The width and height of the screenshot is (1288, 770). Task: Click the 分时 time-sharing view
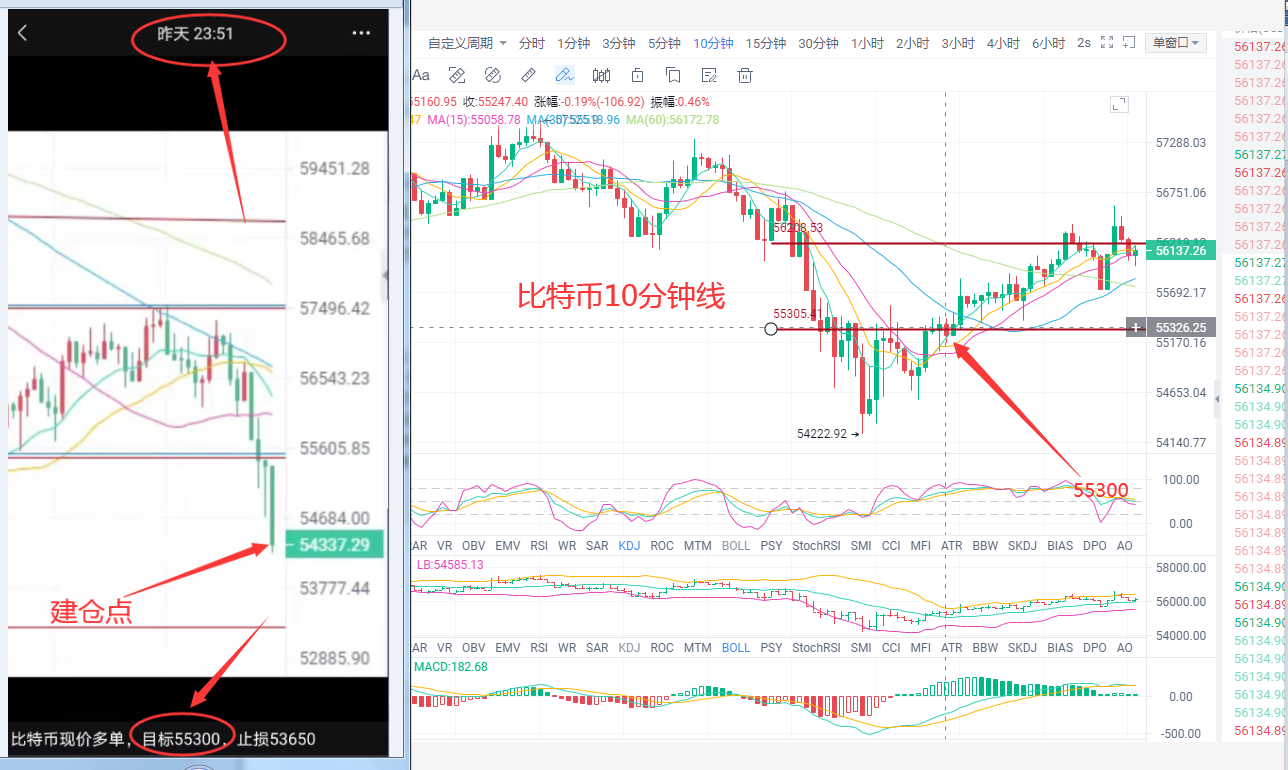[532, 43]
